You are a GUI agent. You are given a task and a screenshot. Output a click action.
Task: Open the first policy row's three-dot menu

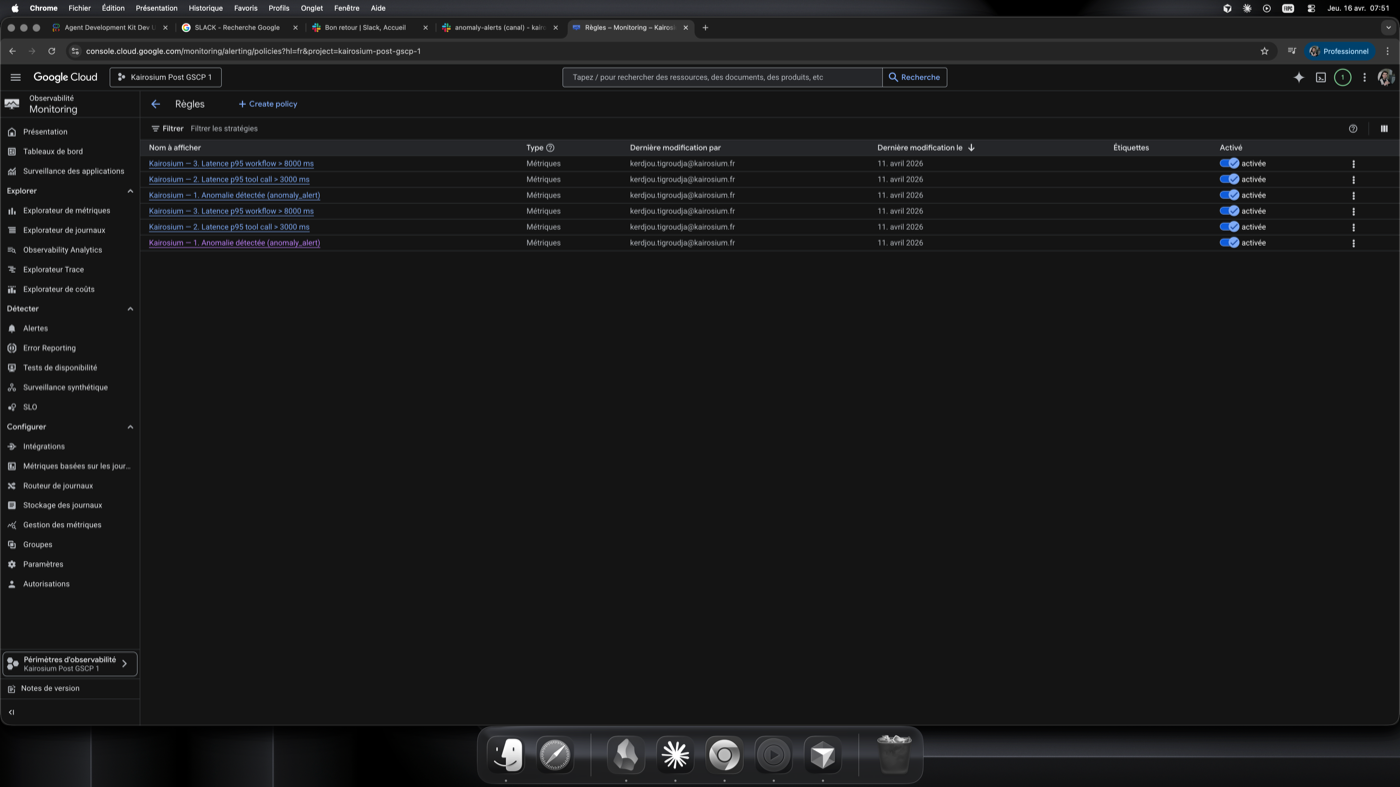pyautogui.click(x=1354, y=164)
